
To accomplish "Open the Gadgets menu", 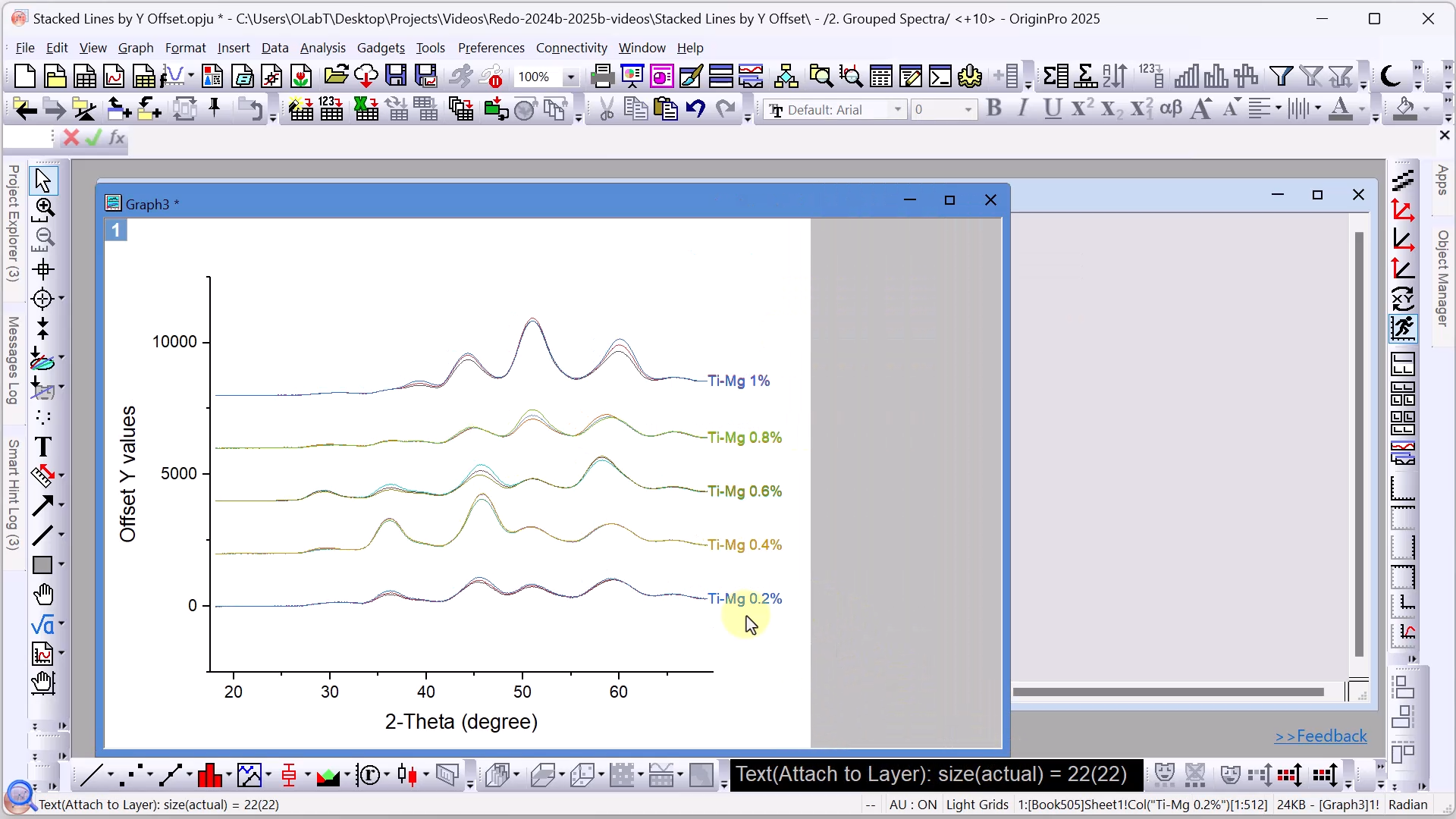I will coord(381,48).
